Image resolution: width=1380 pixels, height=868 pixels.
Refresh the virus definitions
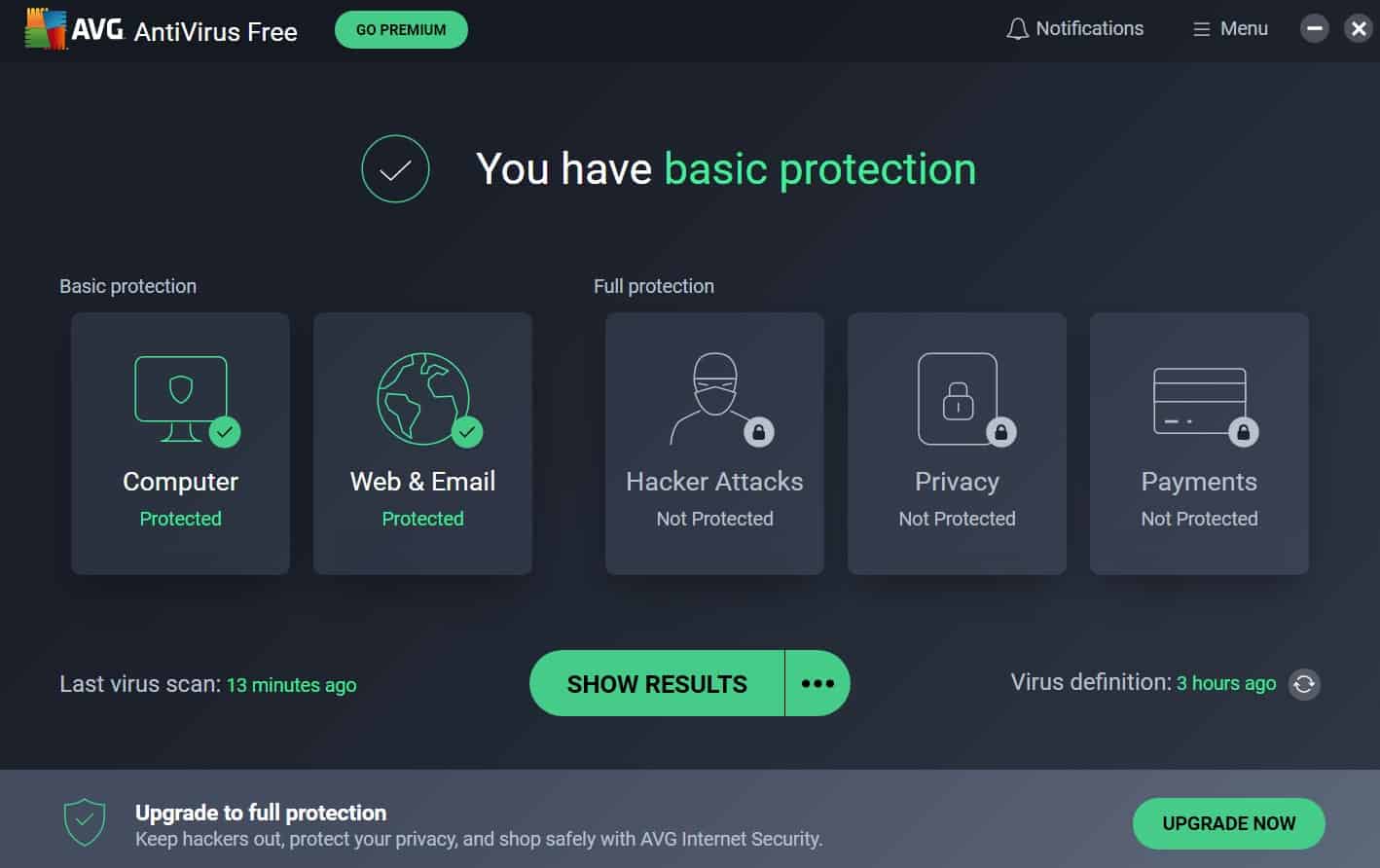coord(1305,684)
